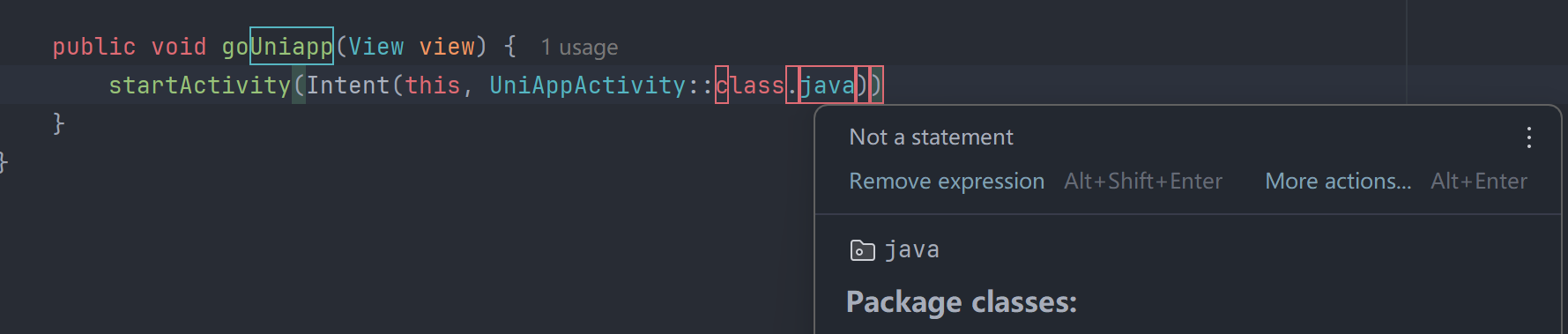Place the cursor on the goUniapp method name

(x=278, y=47)
